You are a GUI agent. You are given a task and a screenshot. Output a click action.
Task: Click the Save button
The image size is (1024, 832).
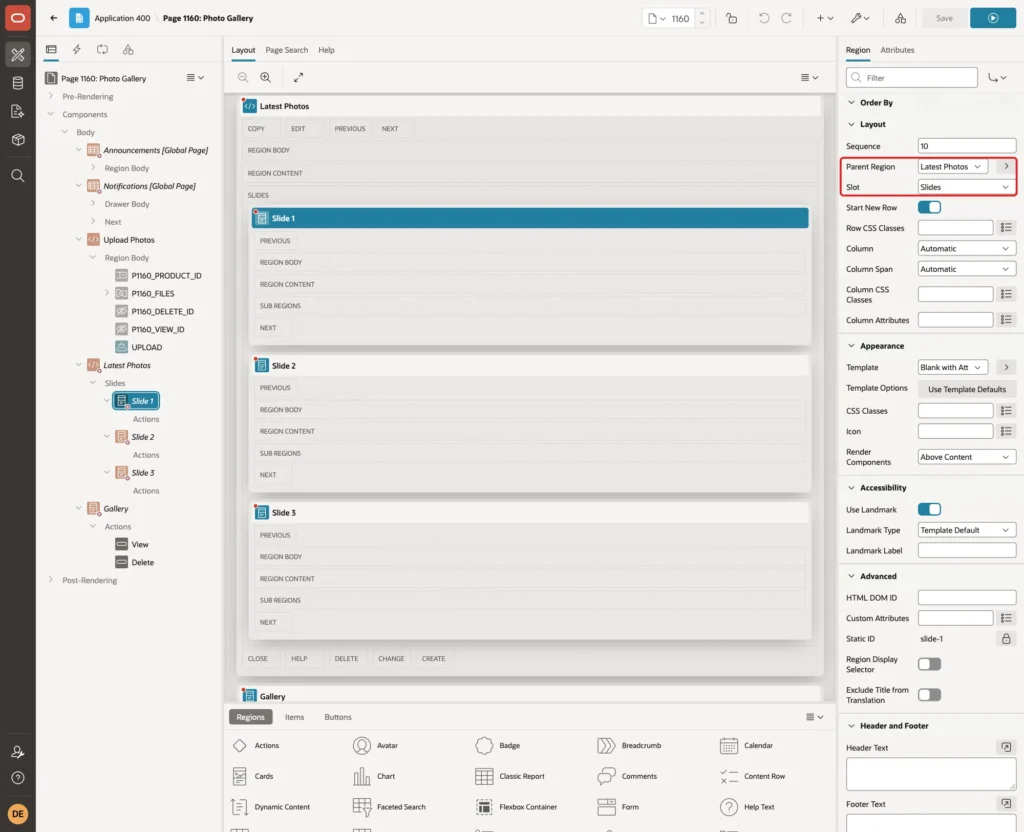[944, 18]
